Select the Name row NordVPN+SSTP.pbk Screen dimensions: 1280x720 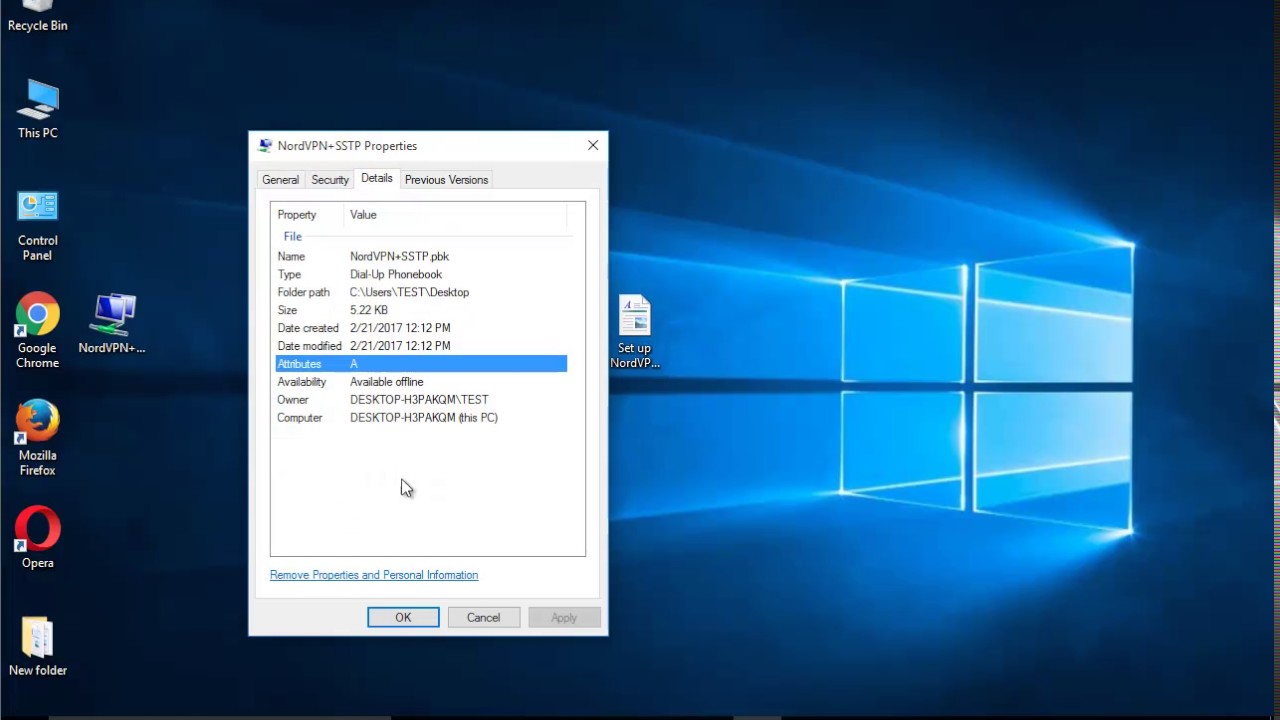coord(421,256)
